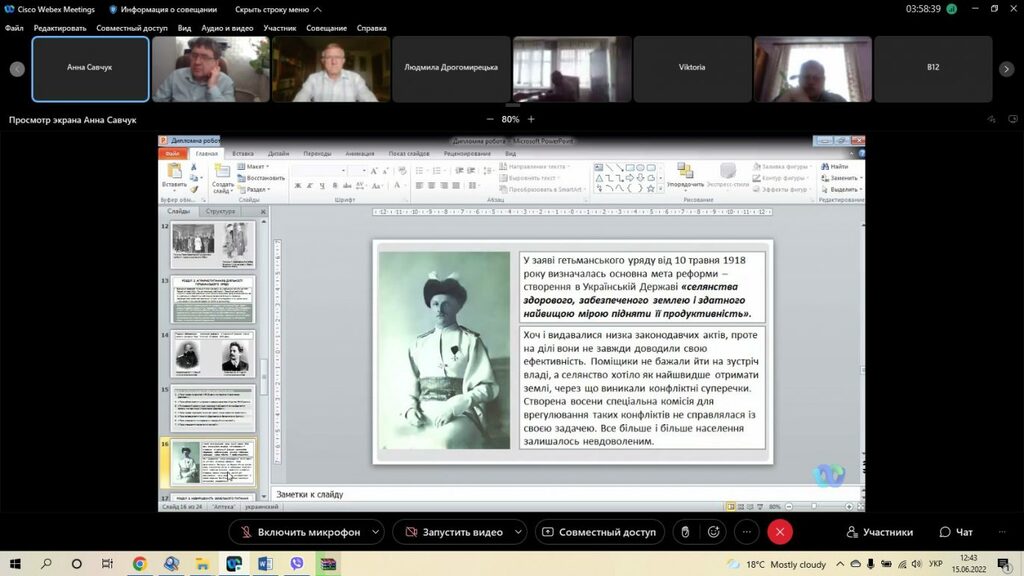
Task: Click Информация о совещании icon
Action: point(113,9)
